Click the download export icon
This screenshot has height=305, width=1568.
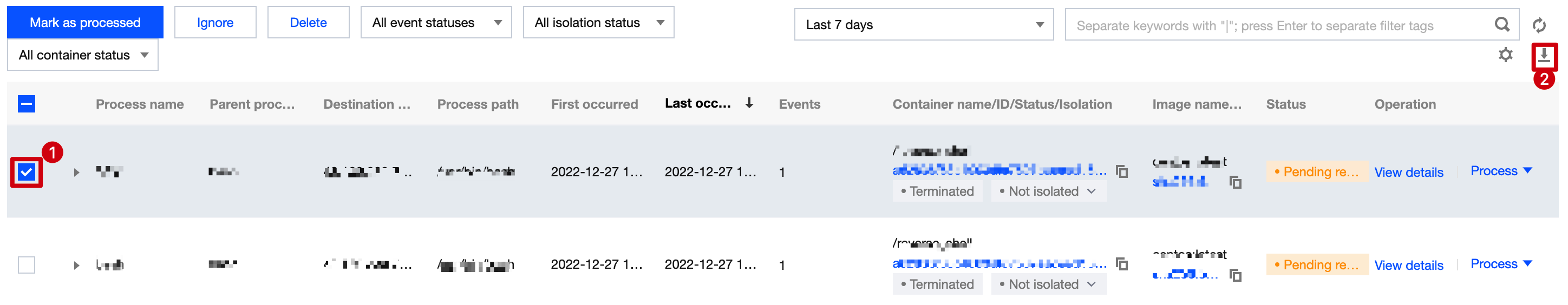tap(1543, 56)
